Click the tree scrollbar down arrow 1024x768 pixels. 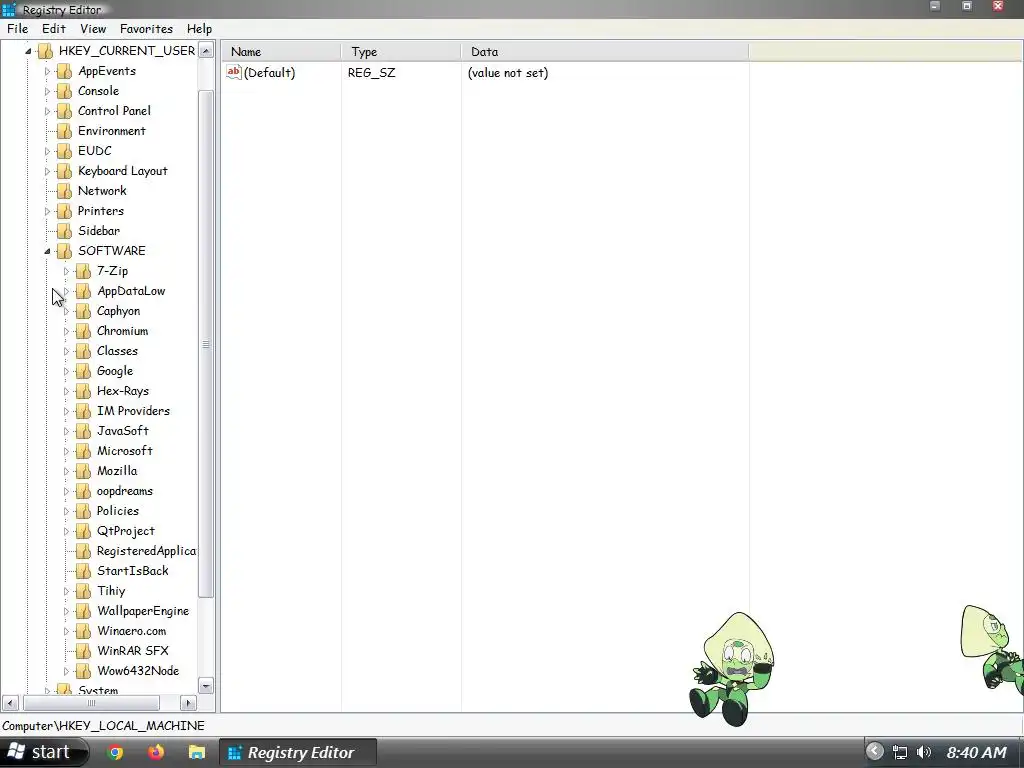(x=206, y=686)
